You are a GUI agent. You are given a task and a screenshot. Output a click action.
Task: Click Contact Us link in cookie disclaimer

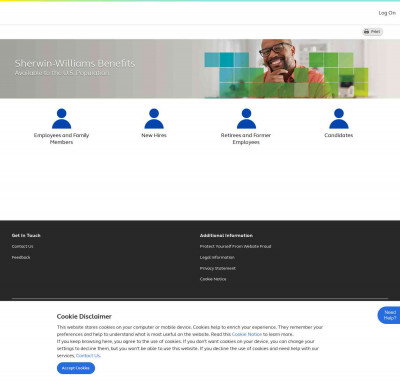88,356
